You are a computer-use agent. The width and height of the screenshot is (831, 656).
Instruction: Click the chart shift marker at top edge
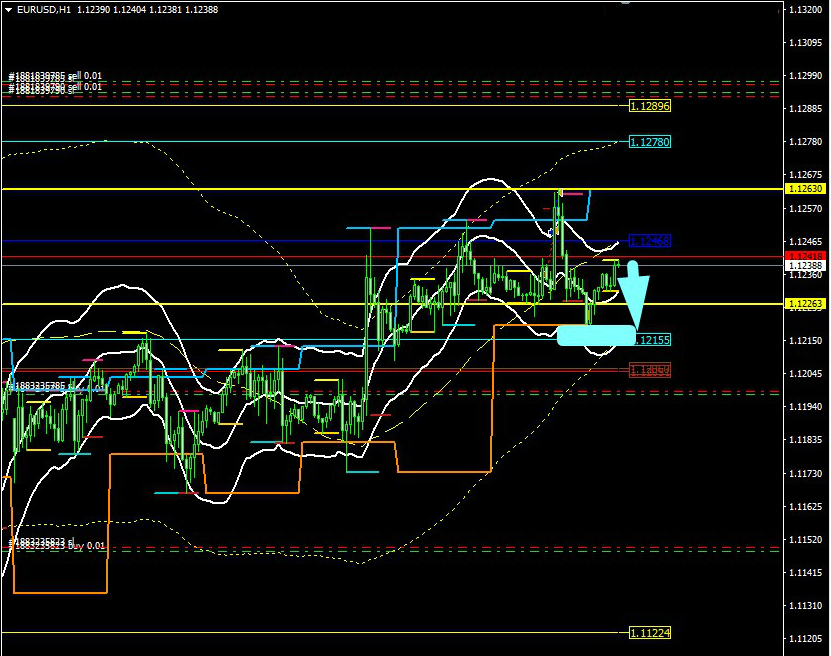tap(626, 2)
